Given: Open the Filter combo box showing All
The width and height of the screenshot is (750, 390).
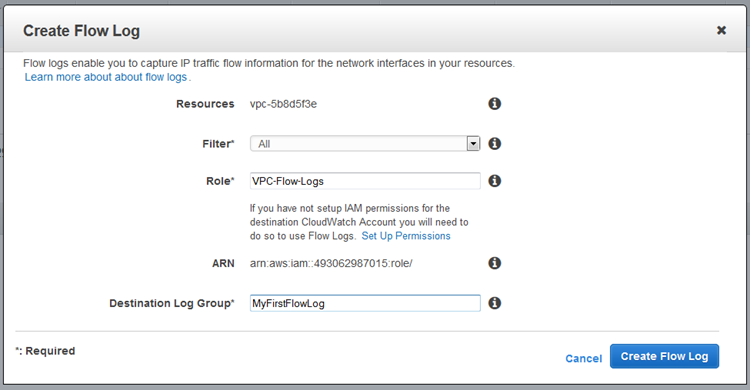Looking at the screenshot, I should click(365, 144).
